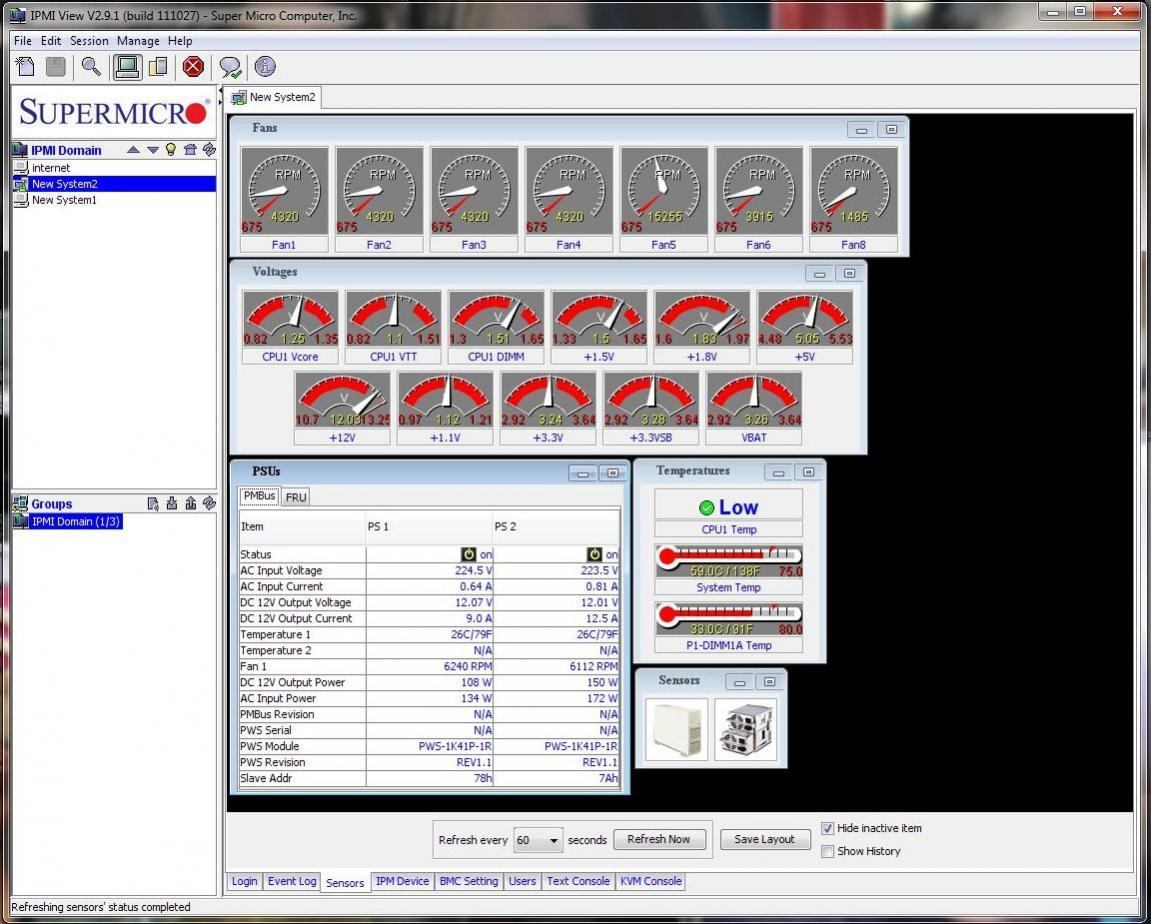Click the Fan5 RPM gauge

pyautogui.click(x=664, y=191)
